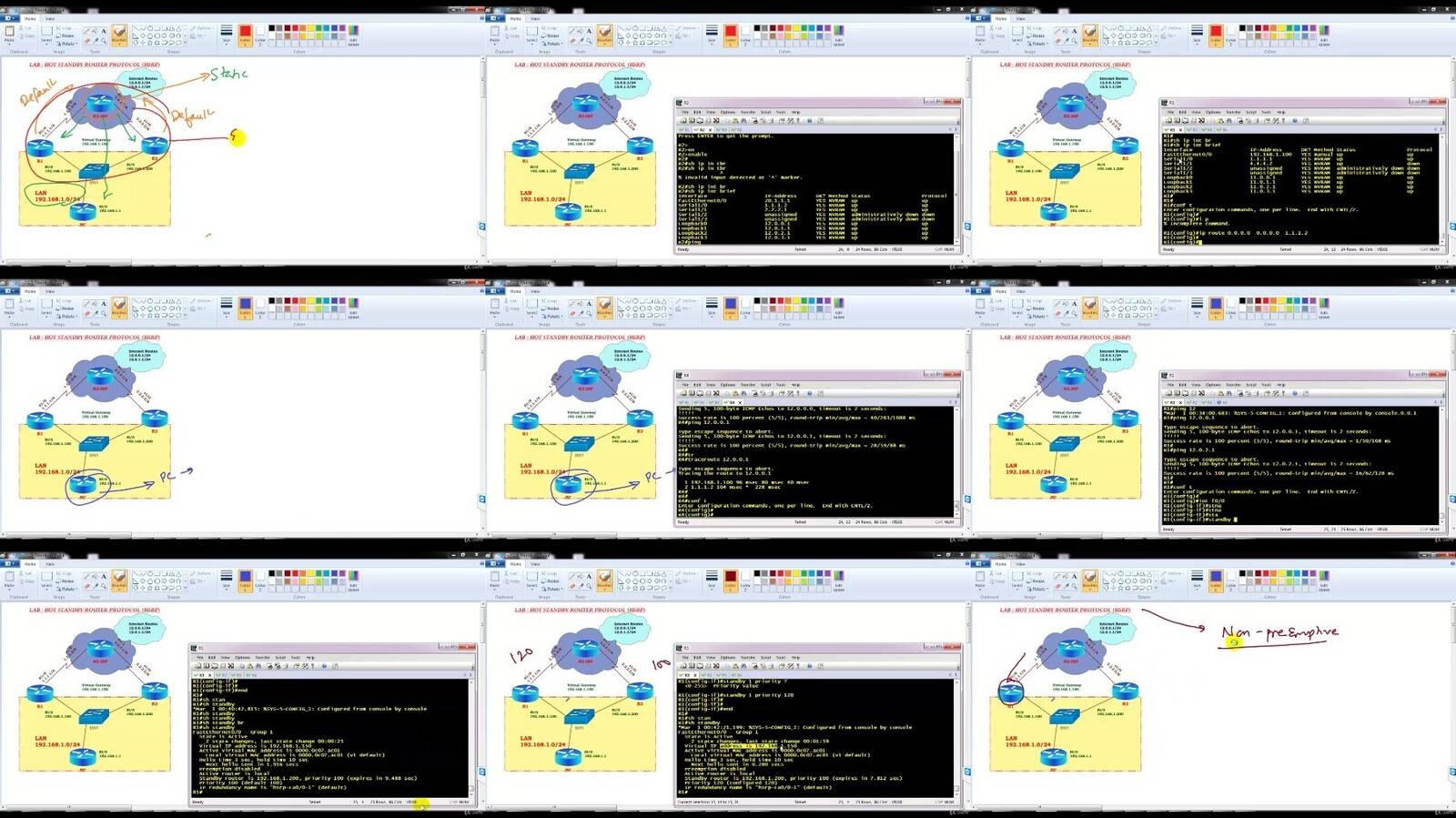Click Copy in the 'Non-preemptive' frame
The width and height of the screenshot is (1456, 818).
pyautogui.click(x=998, y=581)
